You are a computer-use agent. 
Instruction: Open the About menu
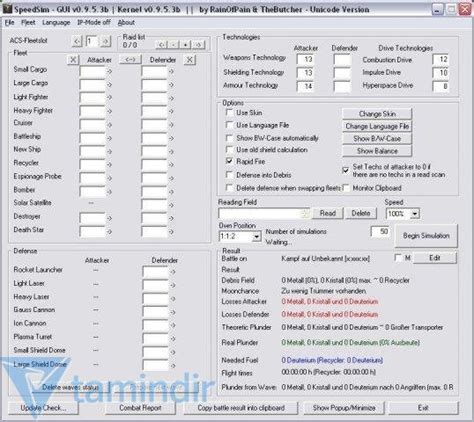click(126, 23)
